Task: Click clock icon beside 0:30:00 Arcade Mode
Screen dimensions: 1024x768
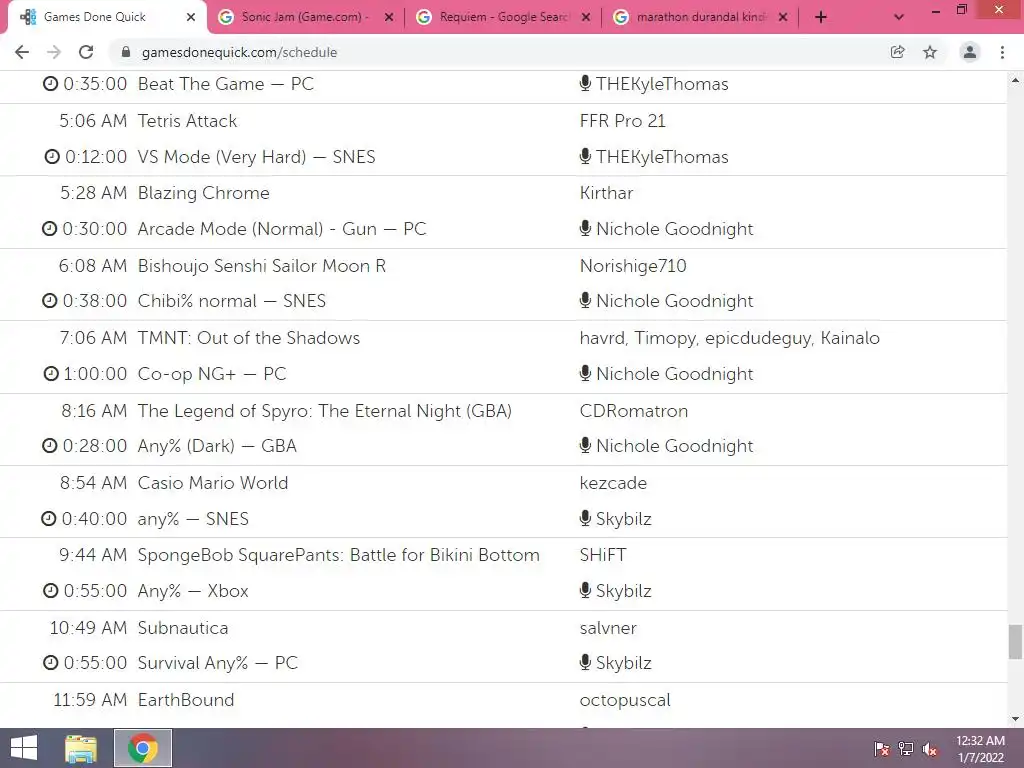Action: pyautogui.click(x=50, y=229)
